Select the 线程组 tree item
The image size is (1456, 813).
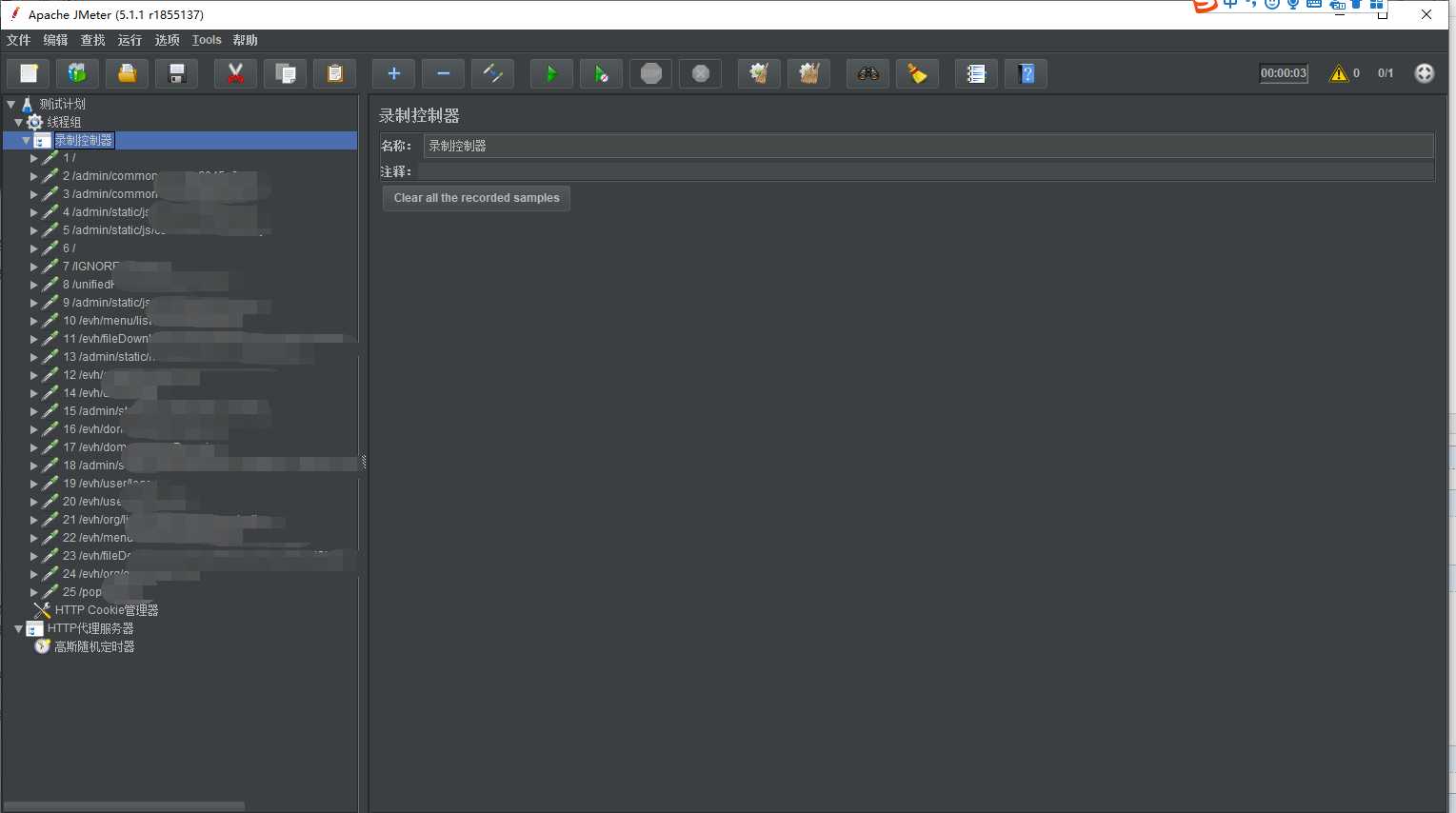pos(64,122)
